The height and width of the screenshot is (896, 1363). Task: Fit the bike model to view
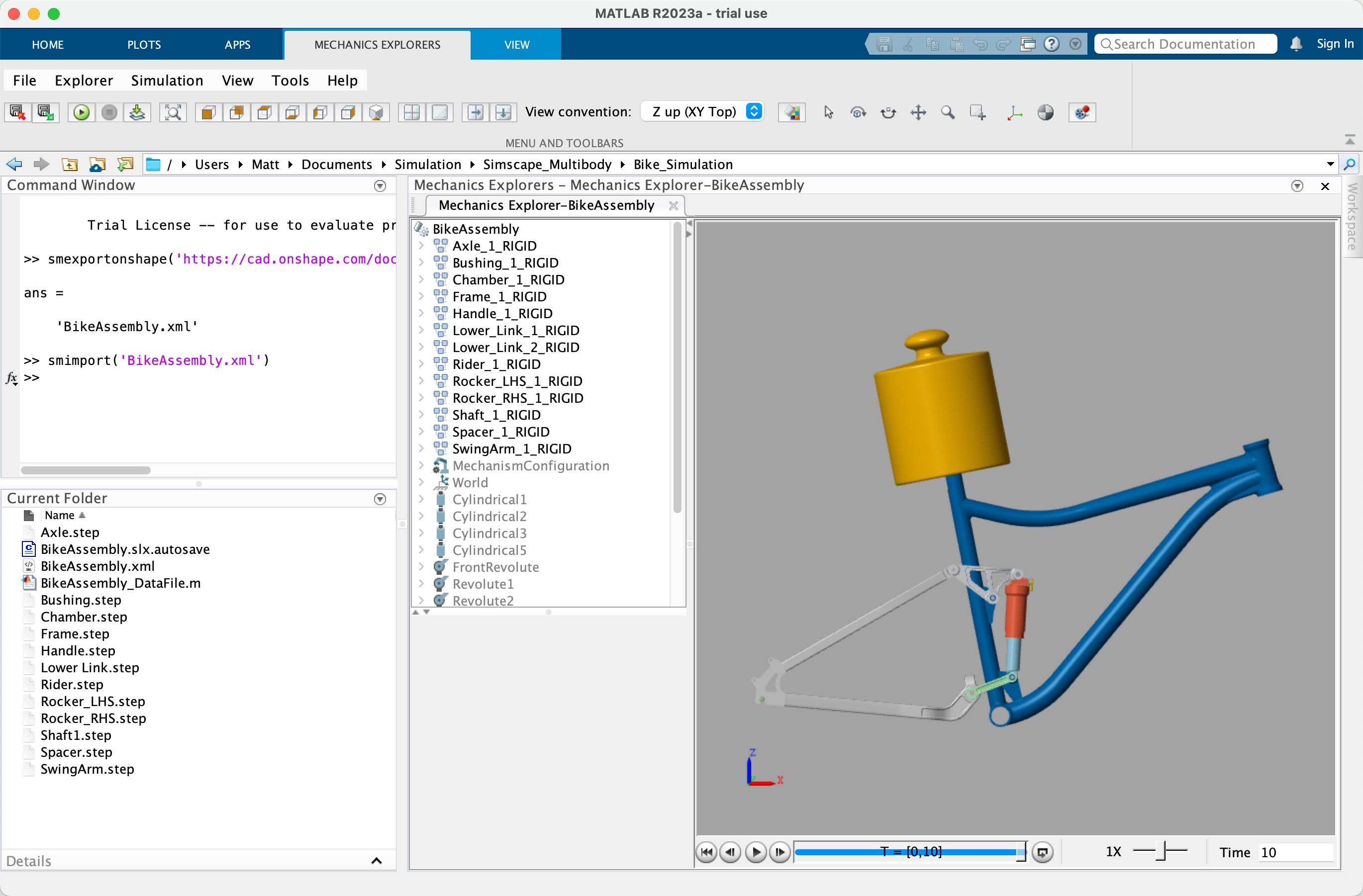[x=173, y=112]
